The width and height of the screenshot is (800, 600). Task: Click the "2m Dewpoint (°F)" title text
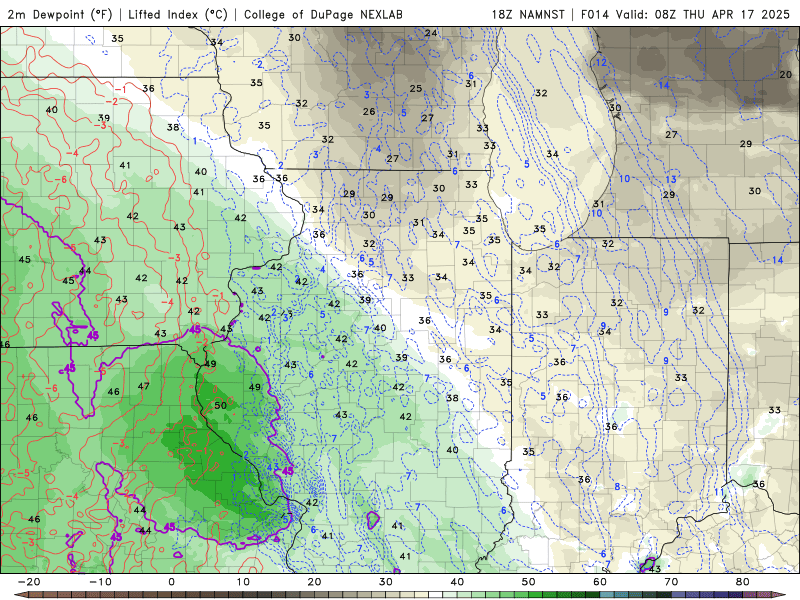point(60,14)
